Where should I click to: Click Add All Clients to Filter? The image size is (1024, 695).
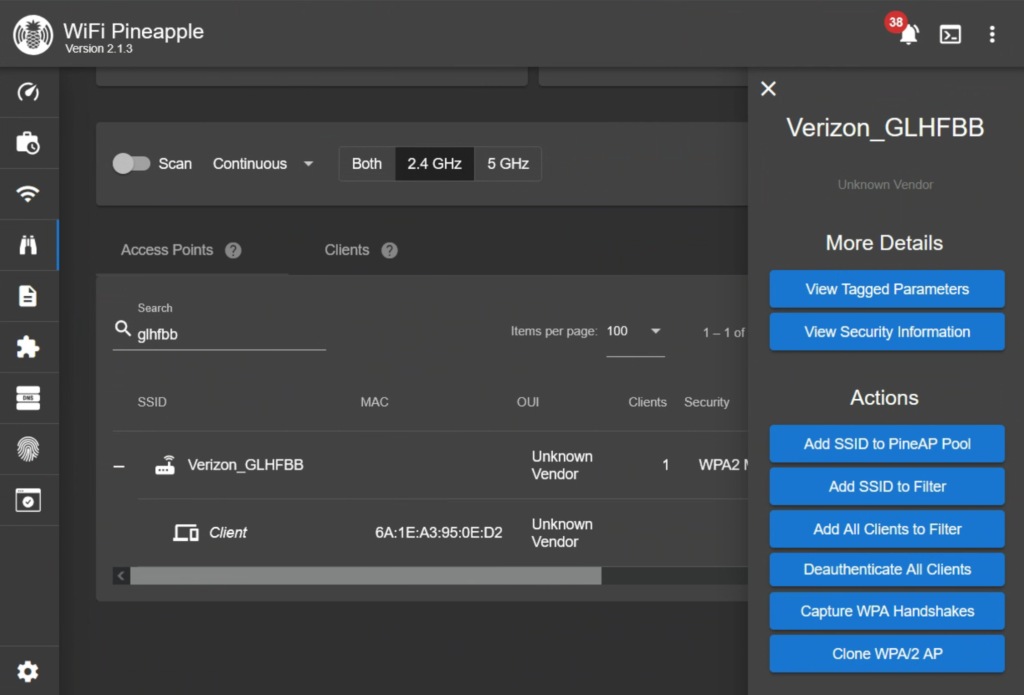click(887, 529)
